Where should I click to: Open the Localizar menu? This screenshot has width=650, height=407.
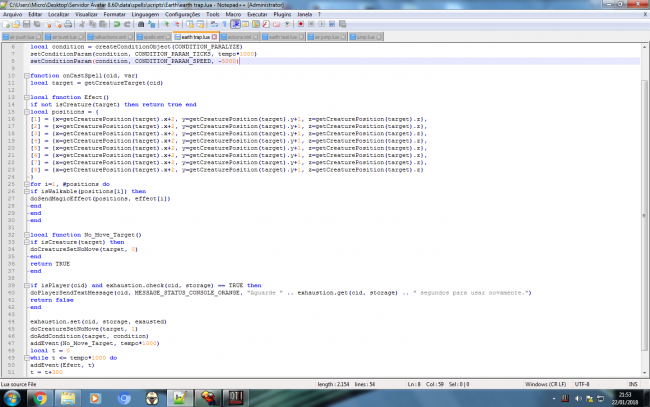[58, 14]
